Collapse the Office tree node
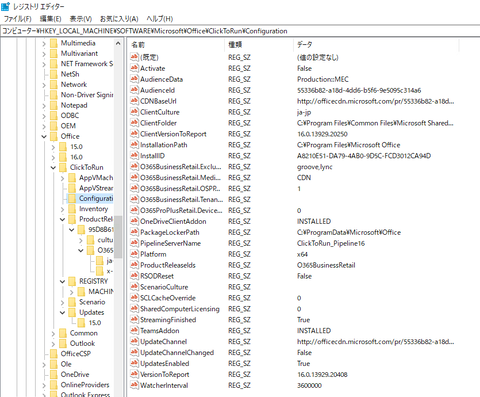Image resolution: width=480 pixels, height=397 pixels. pyautogui.click(x=44, y=136)
